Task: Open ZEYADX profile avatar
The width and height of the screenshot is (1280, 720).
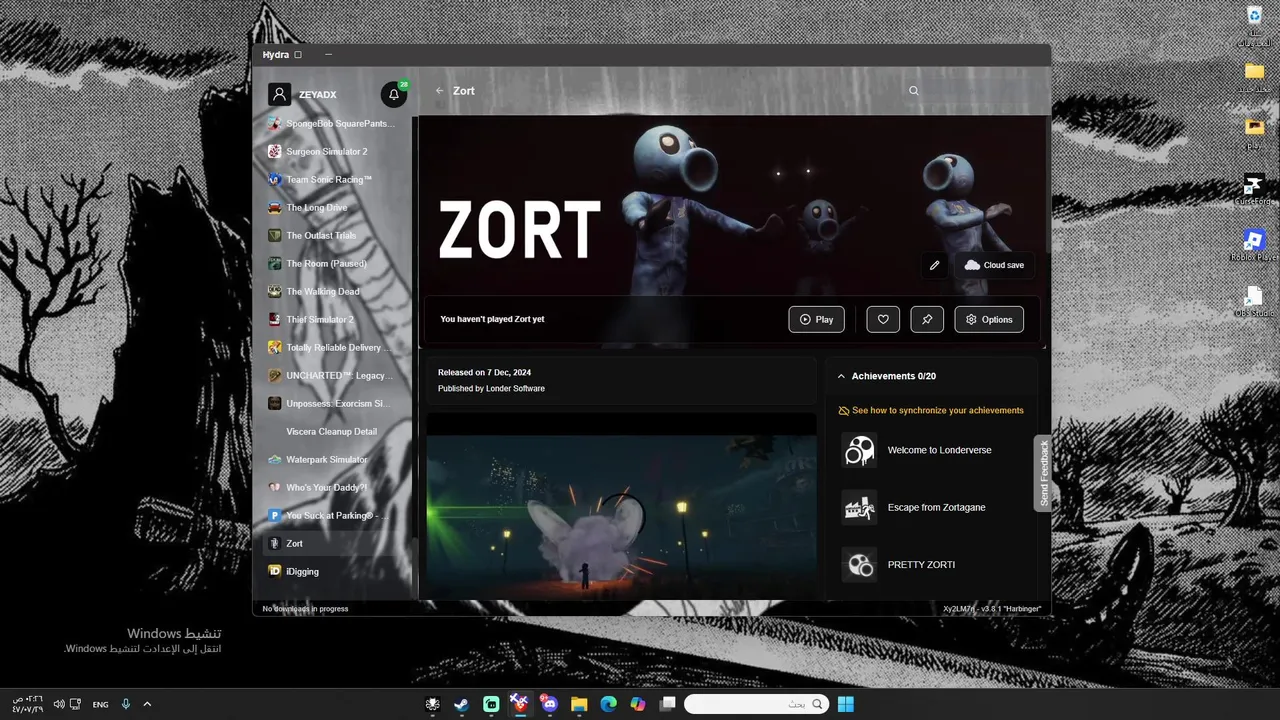Action: (279, 94)
